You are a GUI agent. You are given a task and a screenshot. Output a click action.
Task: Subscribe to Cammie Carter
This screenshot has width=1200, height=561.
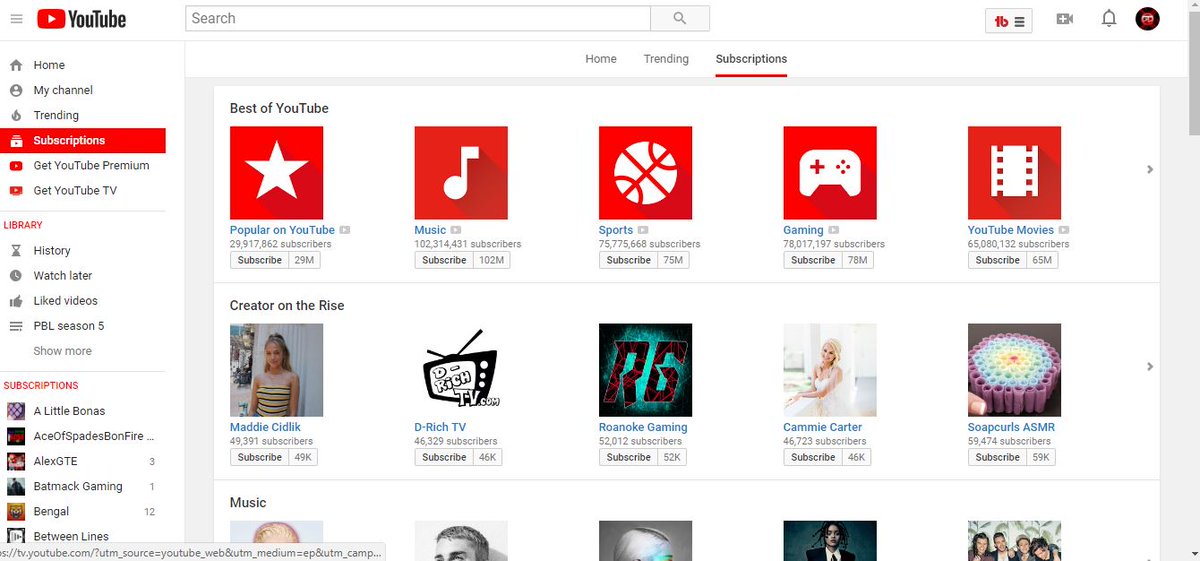point(814,457)
